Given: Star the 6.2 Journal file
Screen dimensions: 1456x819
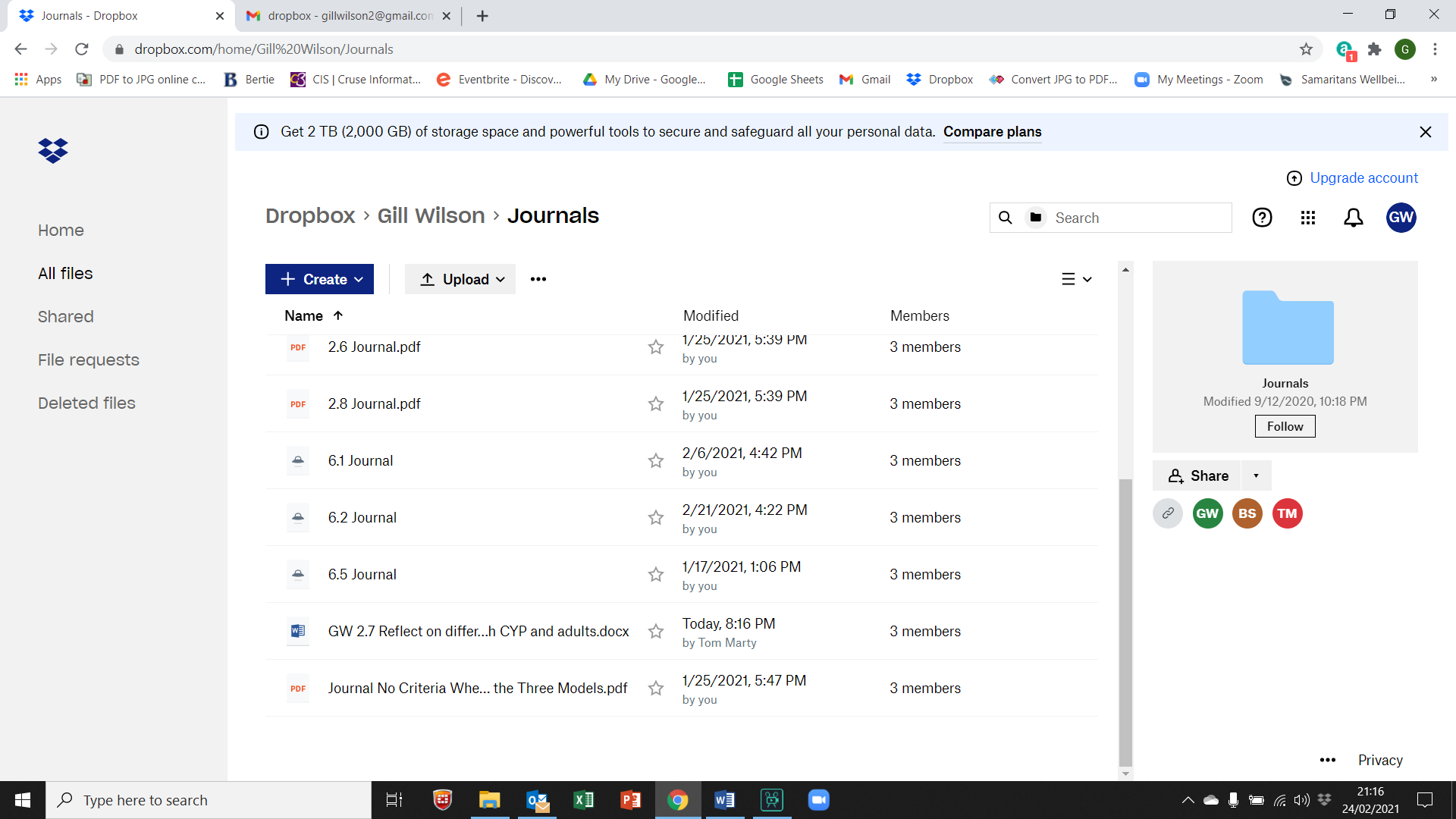Looking at the screenshot, I should tap(656, 517).
